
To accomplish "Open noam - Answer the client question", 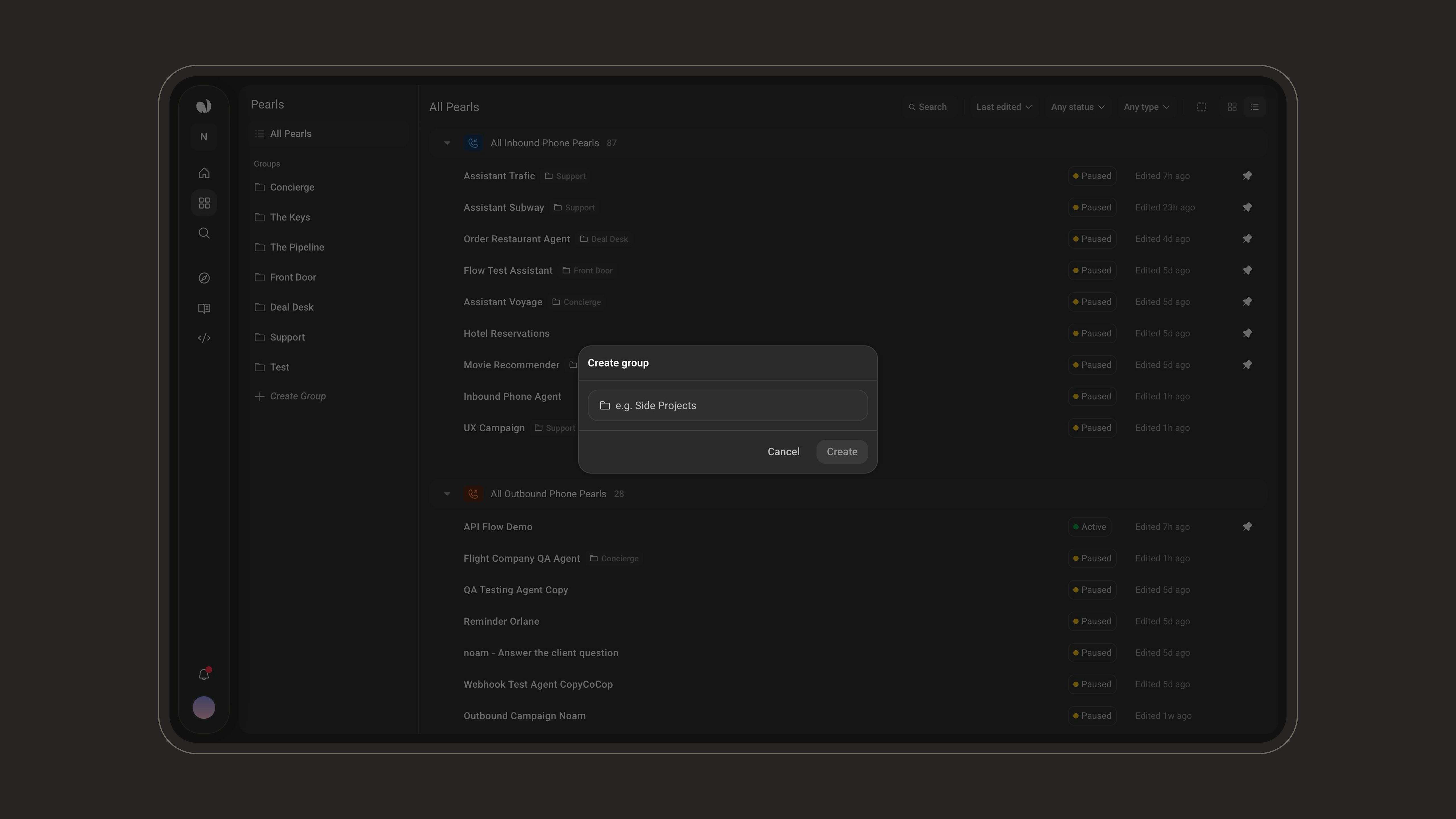I will [541, 653].
